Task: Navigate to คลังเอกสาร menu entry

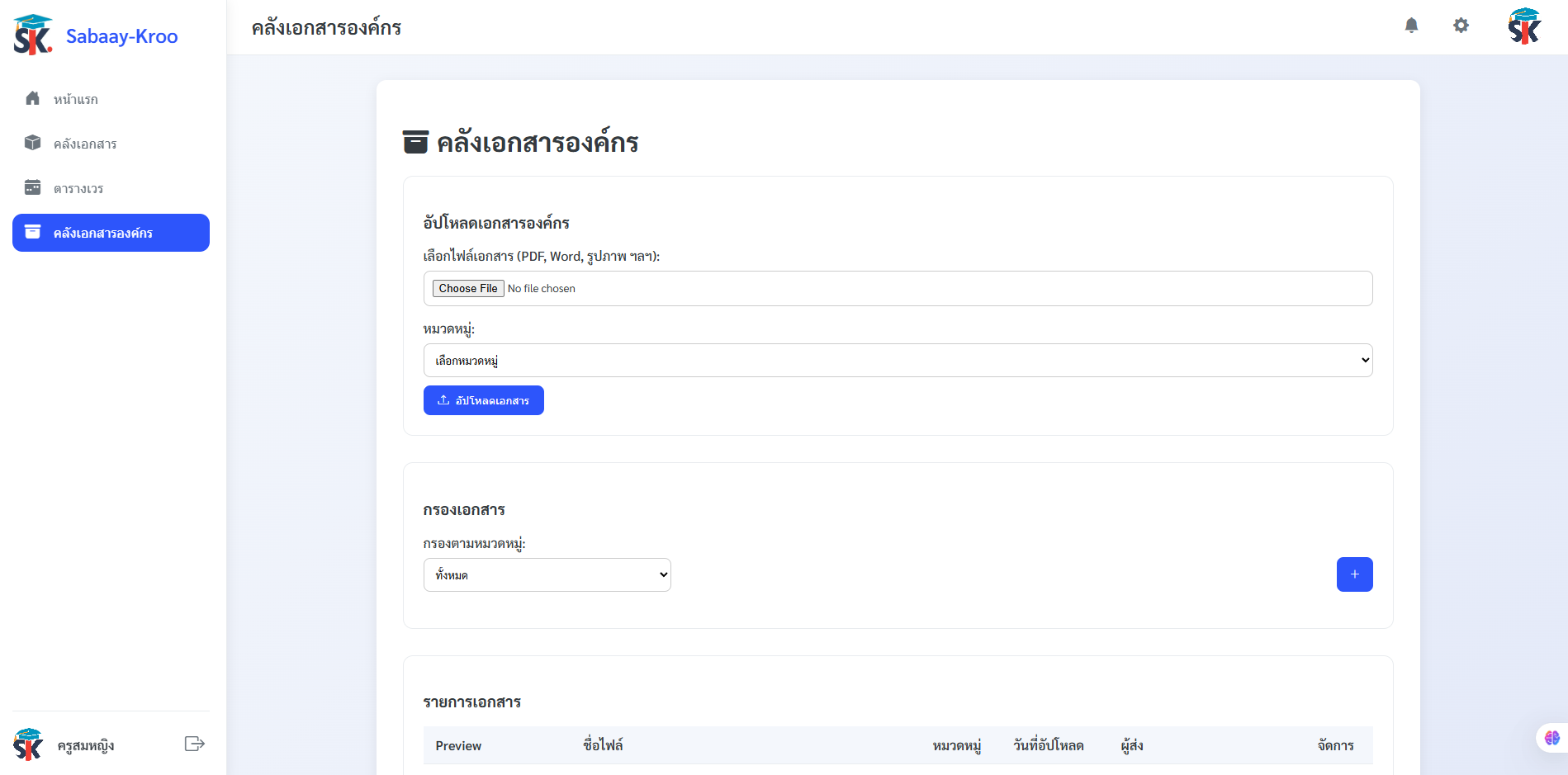Action: tap(86, 143)
